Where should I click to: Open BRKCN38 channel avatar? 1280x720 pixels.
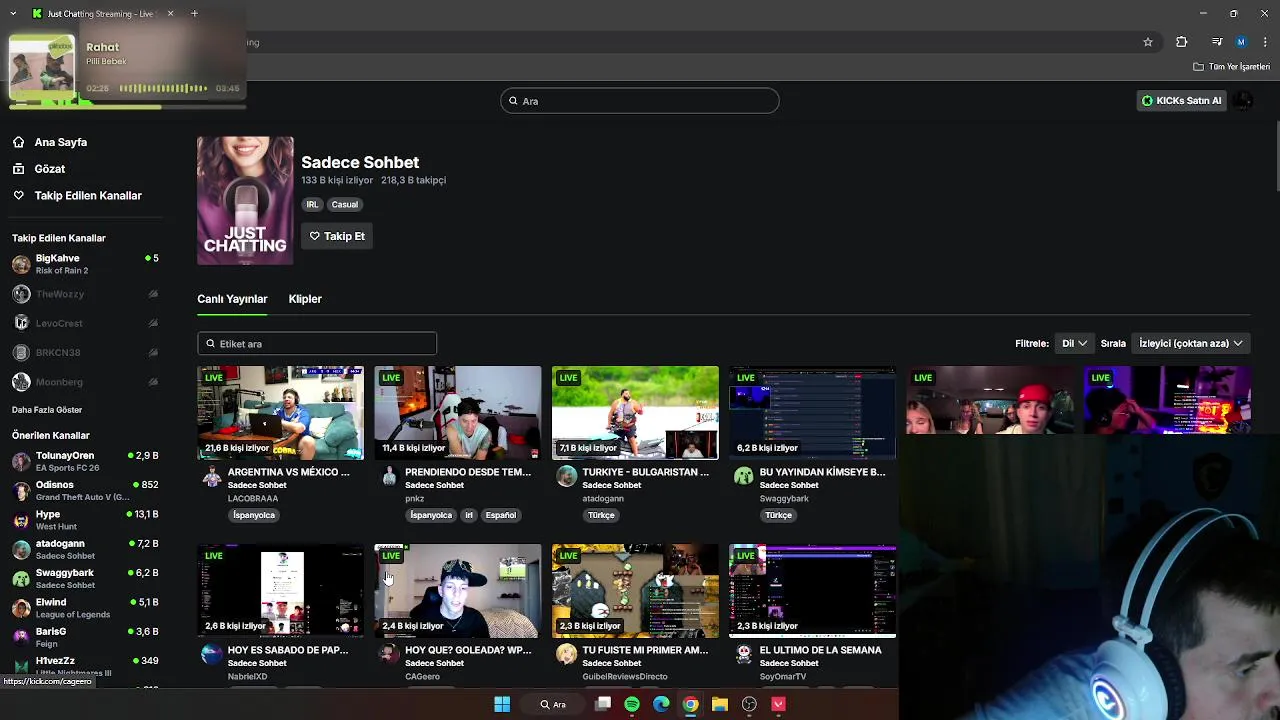coord(21,353)
